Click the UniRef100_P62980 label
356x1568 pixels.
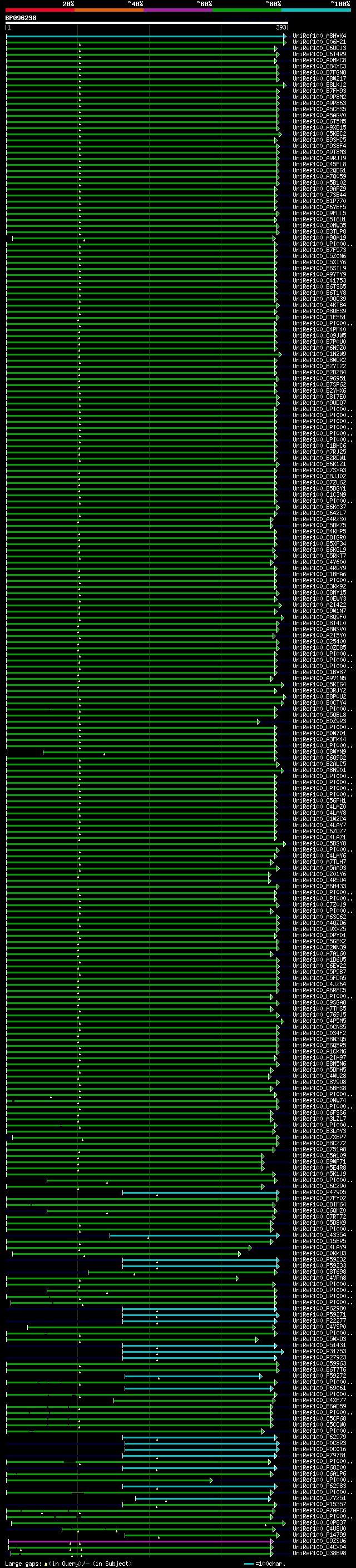[319, 1308]
